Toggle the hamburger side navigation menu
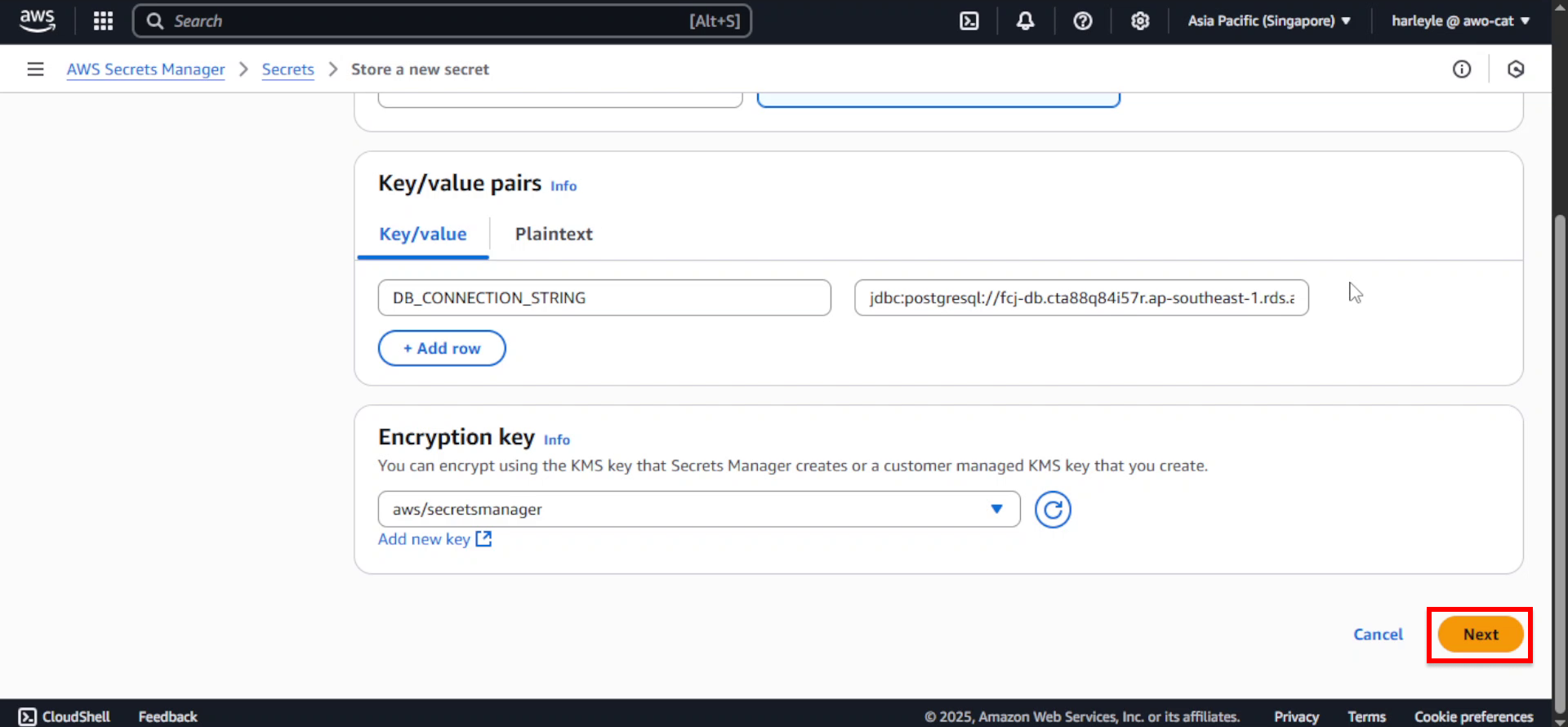Image resolution: width=1568 pixels, height=727 pixels. [35, 69]
